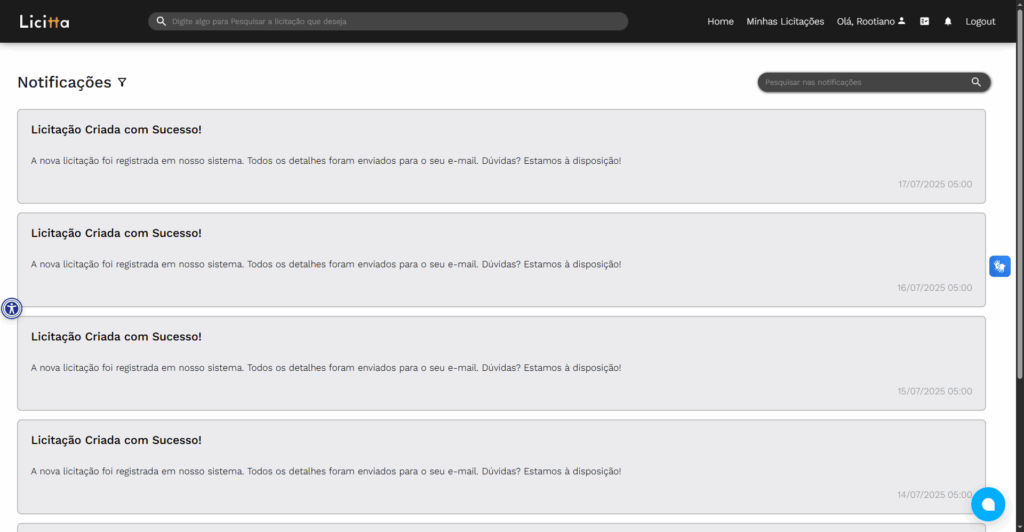
Task: Click Logout in the navbar
Action: coord(980,22)
